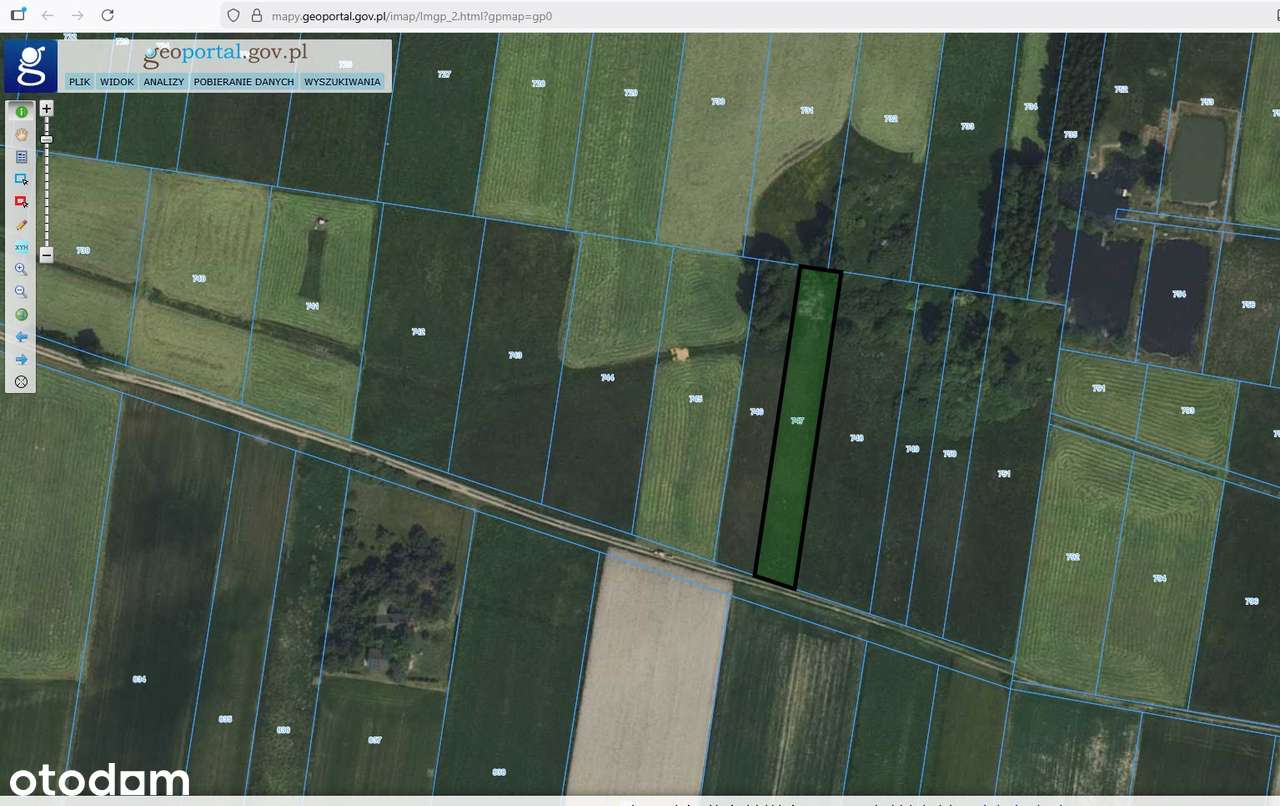This screenshot has width=1280, height=806.
Task: Click the geoportal.gov.pl banner title
Action: coord(226,54)
